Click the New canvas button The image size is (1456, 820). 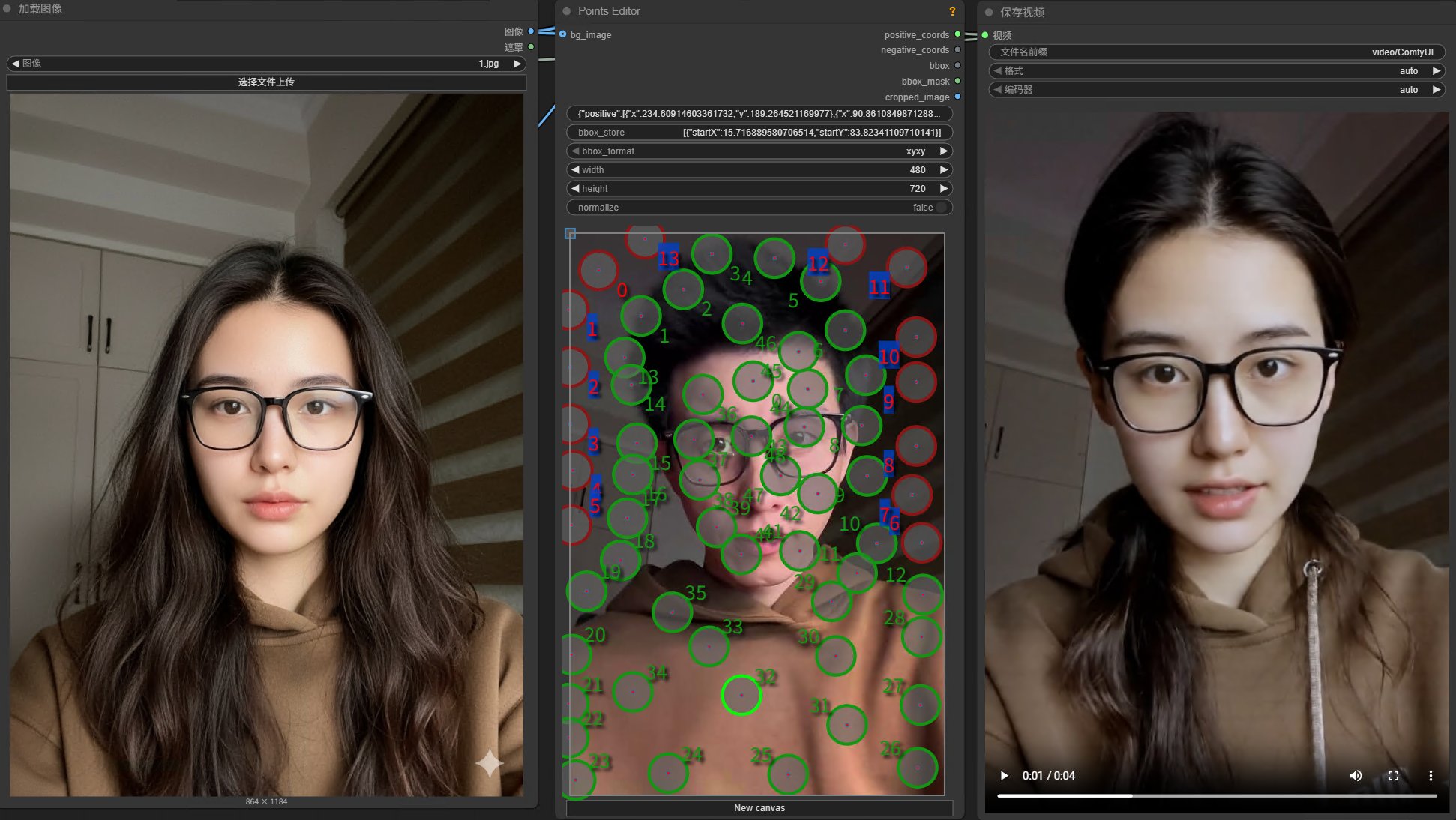coord(759,807)
